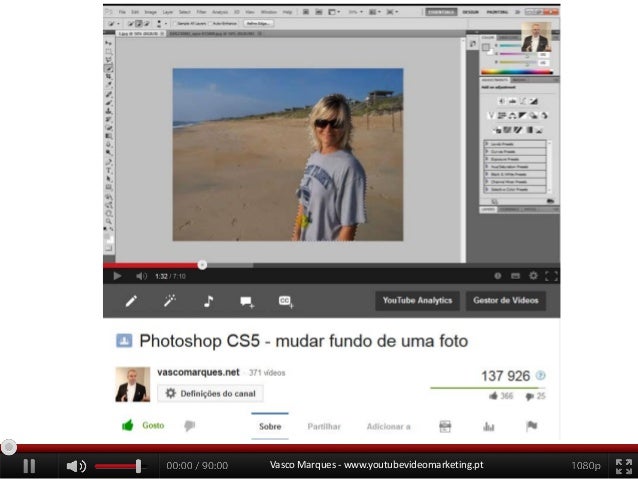Expand the Exposure Presets row
Screen dimensions: 638x479
tap(515, 159)
